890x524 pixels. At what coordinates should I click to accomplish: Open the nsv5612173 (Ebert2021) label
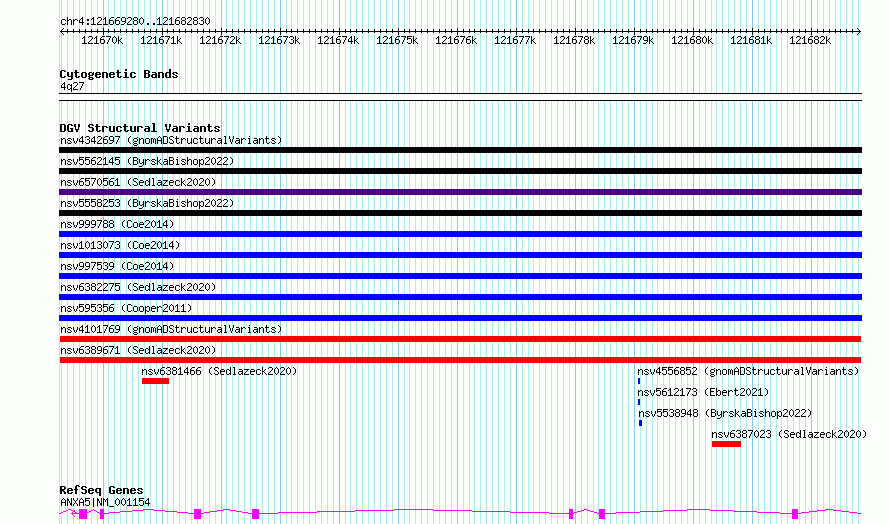click(703, 392)
